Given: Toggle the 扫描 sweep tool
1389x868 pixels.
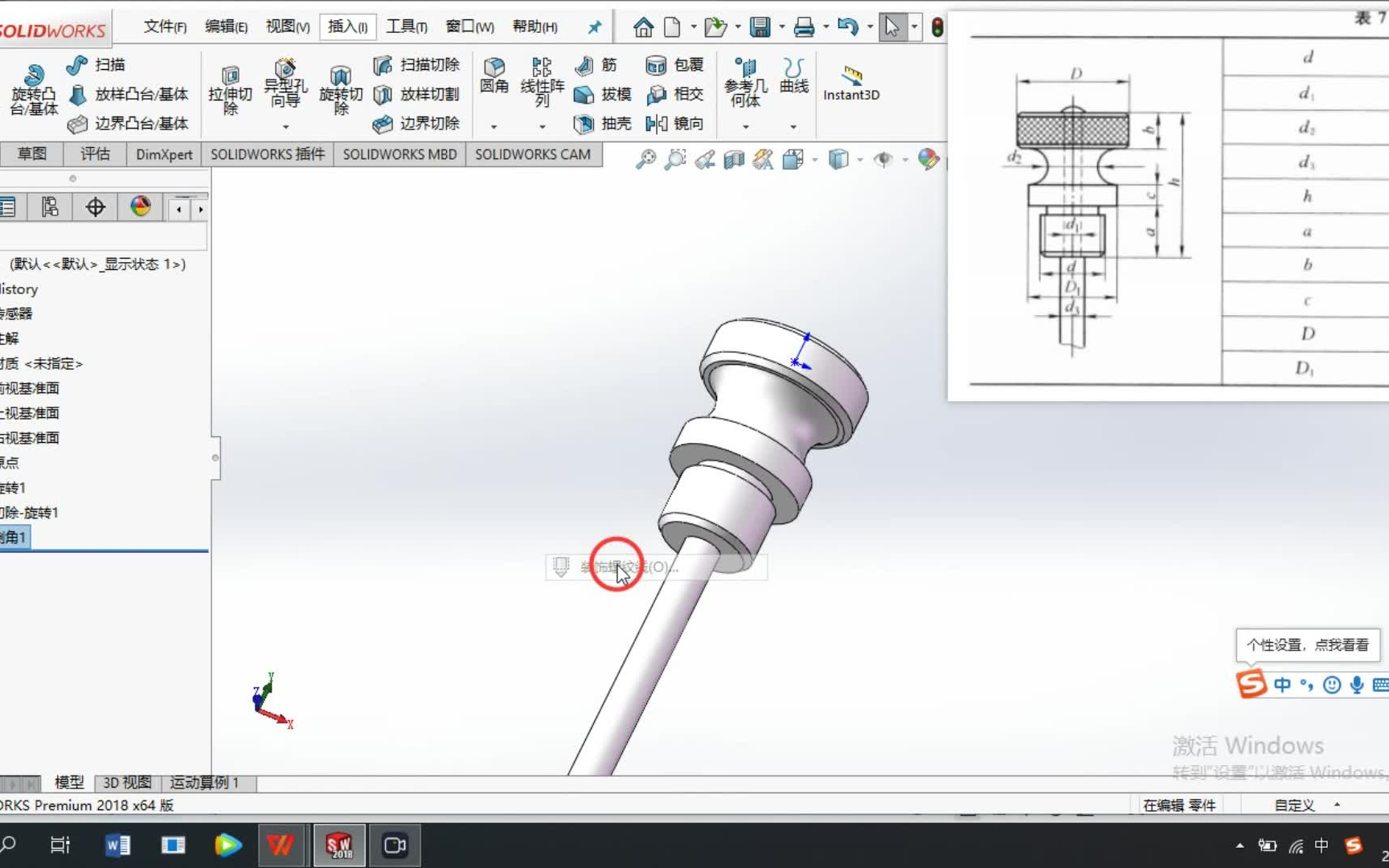Looking at the screenshot, I should pyautogui.click(x=91, y=64).
